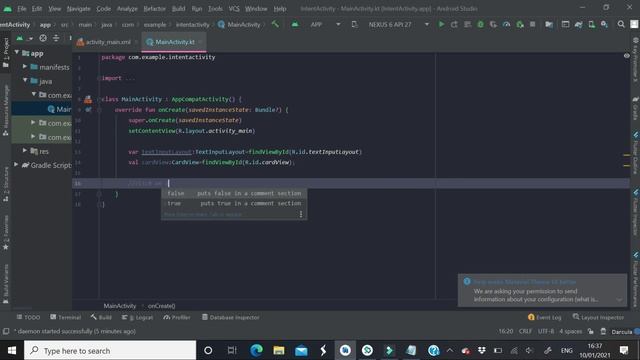Image resolution: width=640 pixels, height=360 pixels.
Task: Expand the notification balloon chevron
Action: point(619,300)
